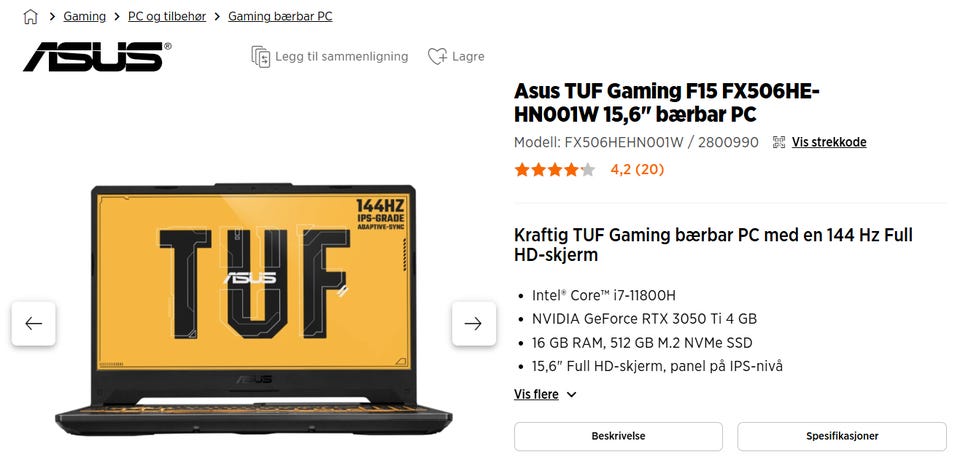This screenshot has width=960, height=468.
Task: Click Legg til sammenligning text
Action: [x=342, y=56]
